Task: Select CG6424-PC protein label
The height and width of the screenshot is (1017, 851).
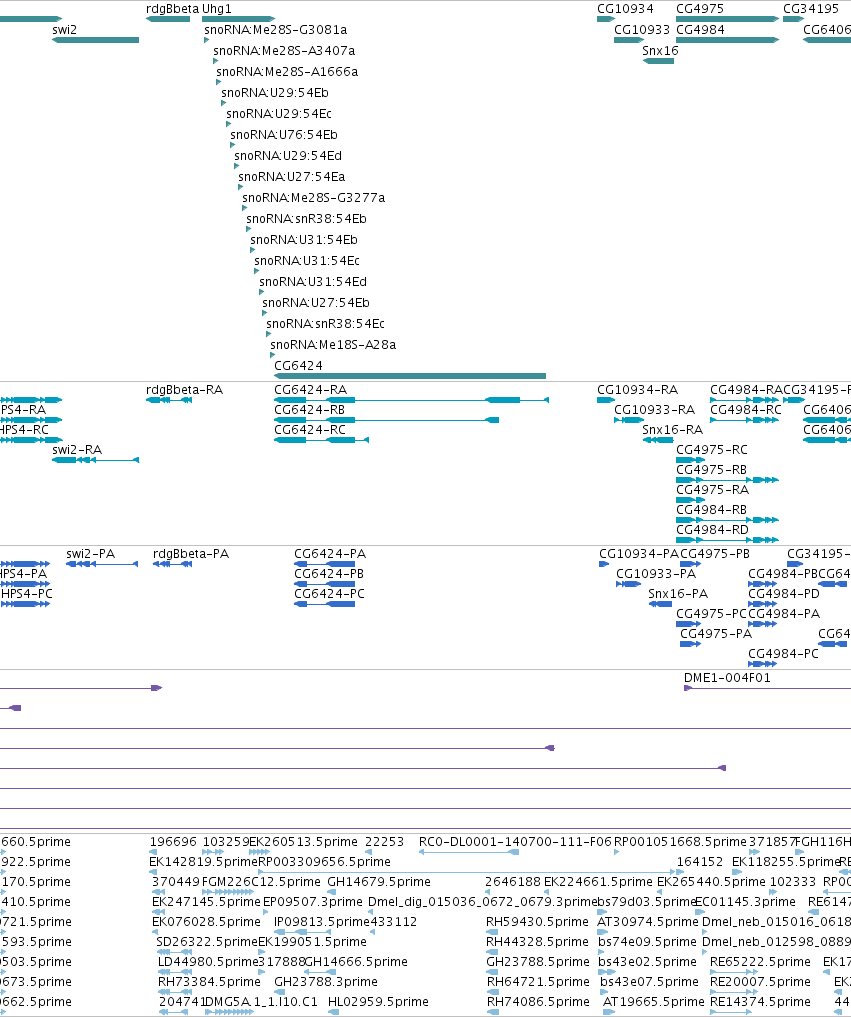Action: pyautogui.click(x=330, y=594)
